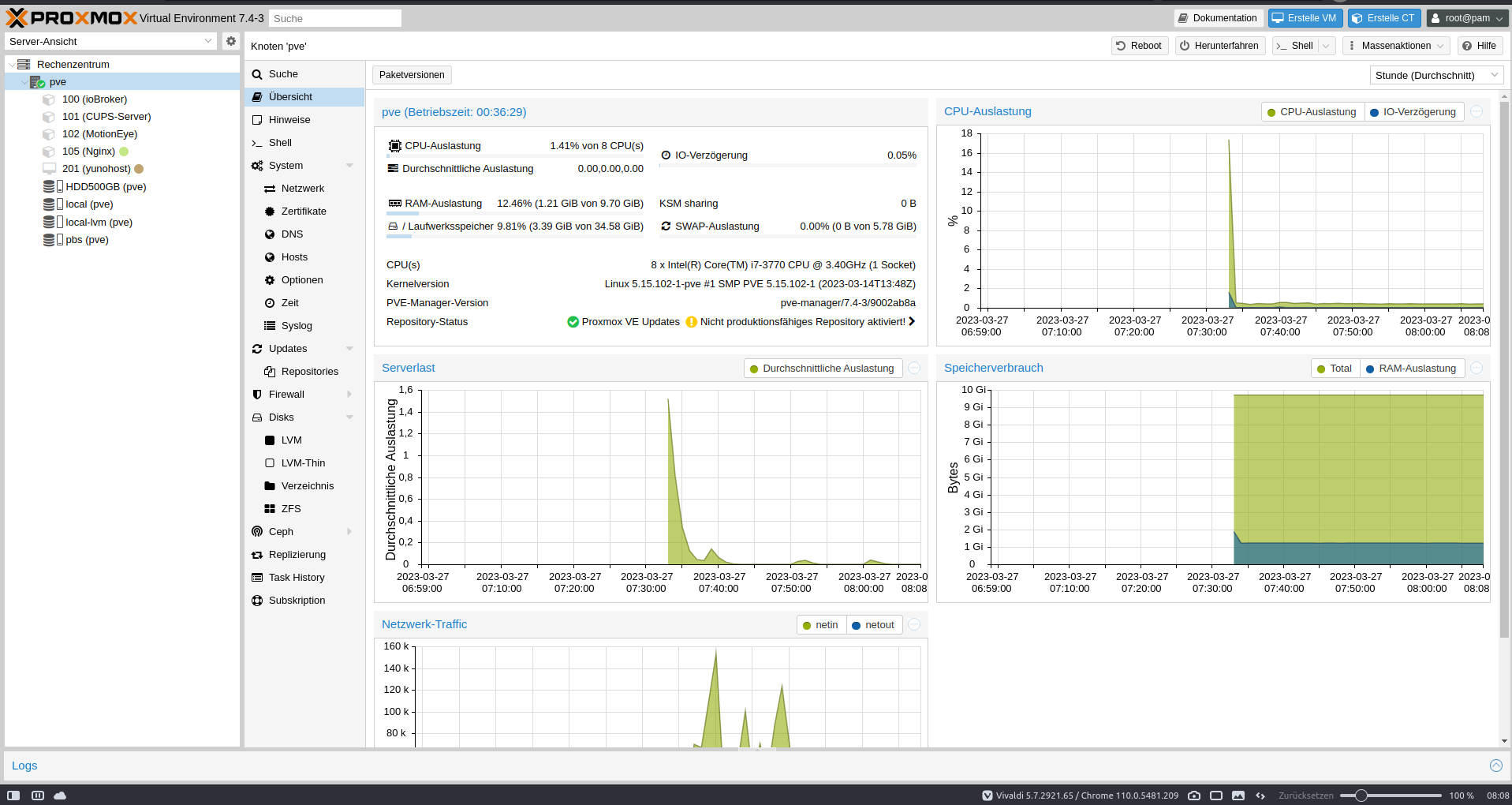Viewport: 1512px width, 805px height.
Task: Open storage pbs (pve)
Action: 87,240
